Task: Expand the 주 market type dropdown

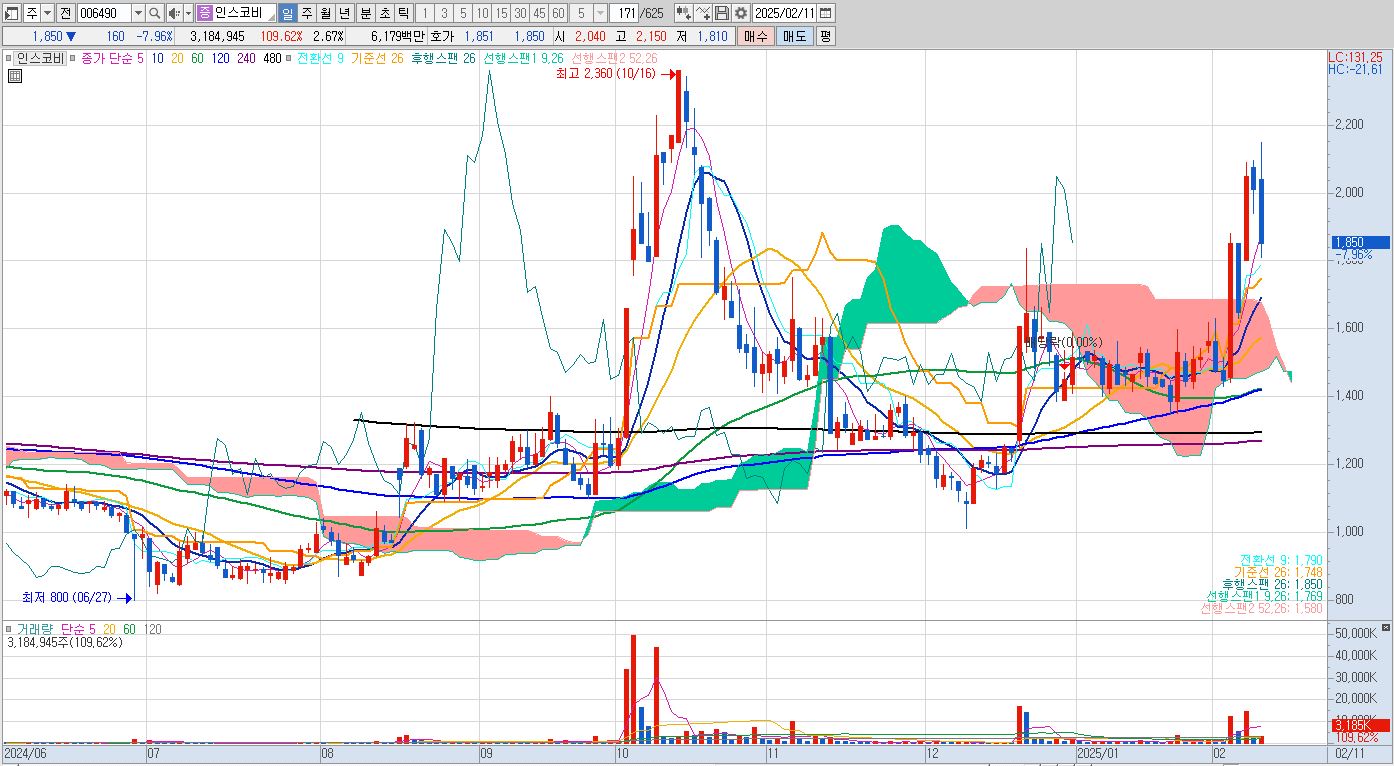Action: click(x=47, y=13)
